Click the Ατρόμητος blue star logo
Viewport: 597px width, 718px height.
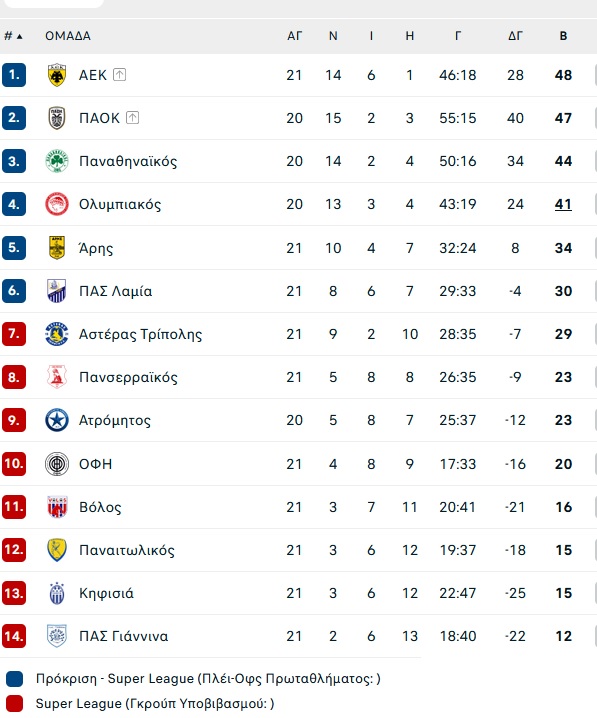coord(57,420)
